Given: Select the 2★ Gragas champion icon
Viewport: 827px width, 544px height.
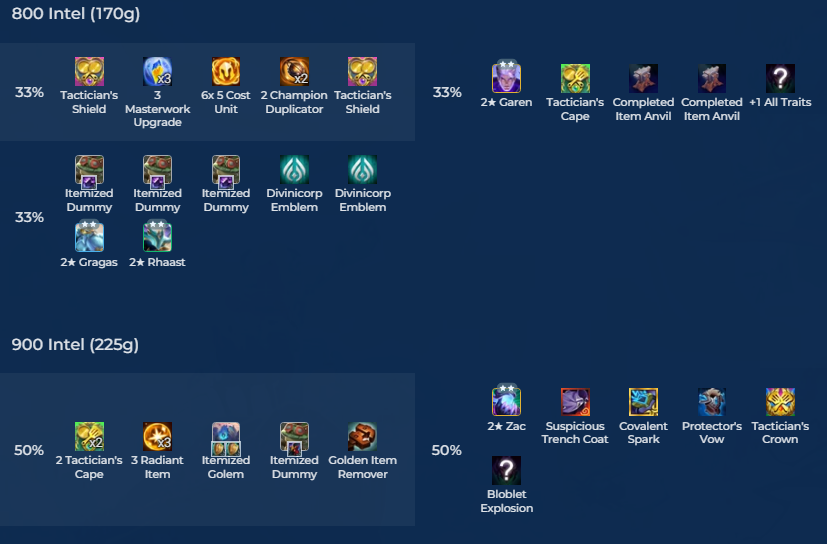Looking at the screenshot, I should (89, 236).
